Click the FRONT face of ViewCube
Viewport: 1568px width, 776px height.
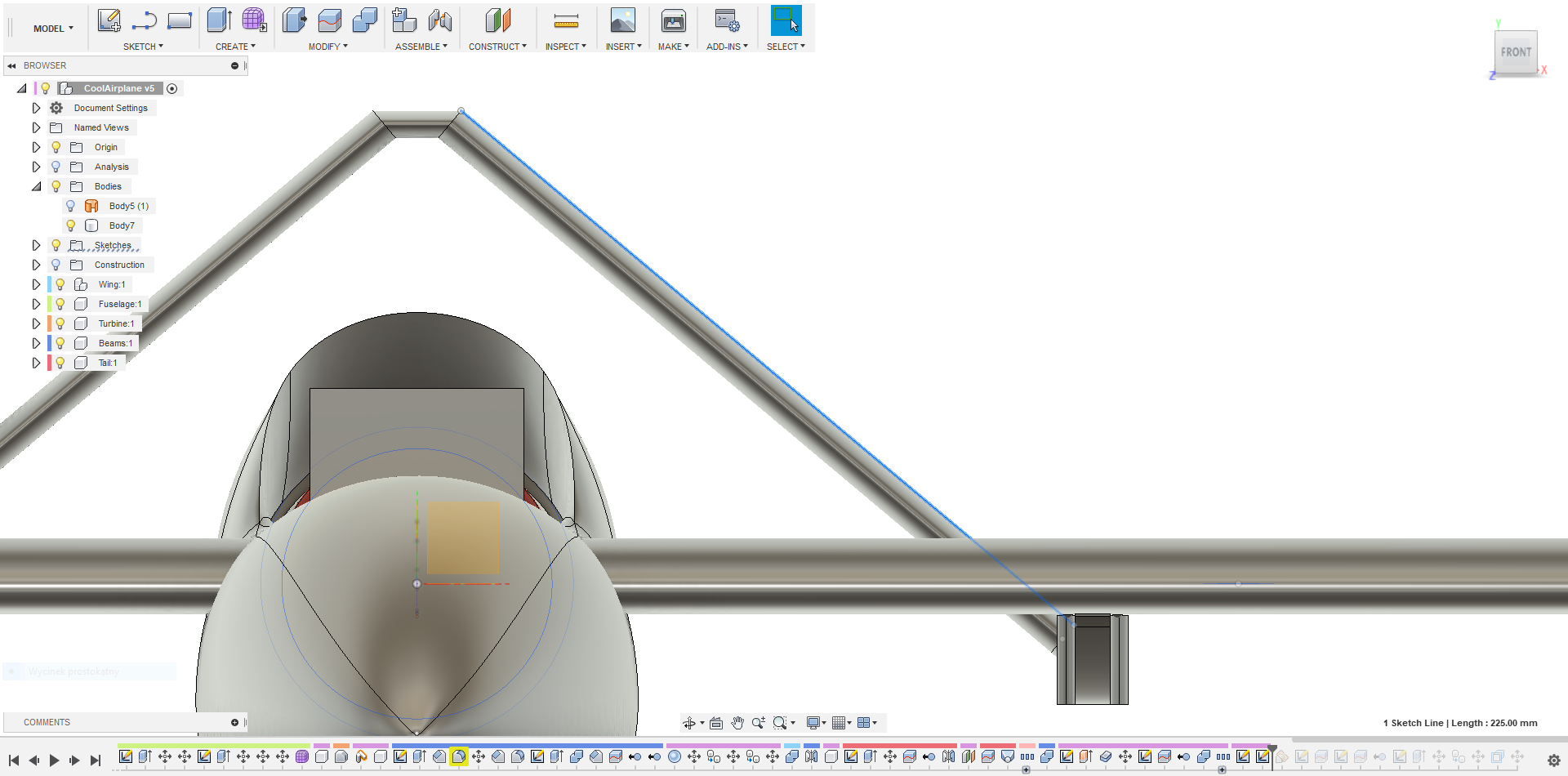point(1516,52)
